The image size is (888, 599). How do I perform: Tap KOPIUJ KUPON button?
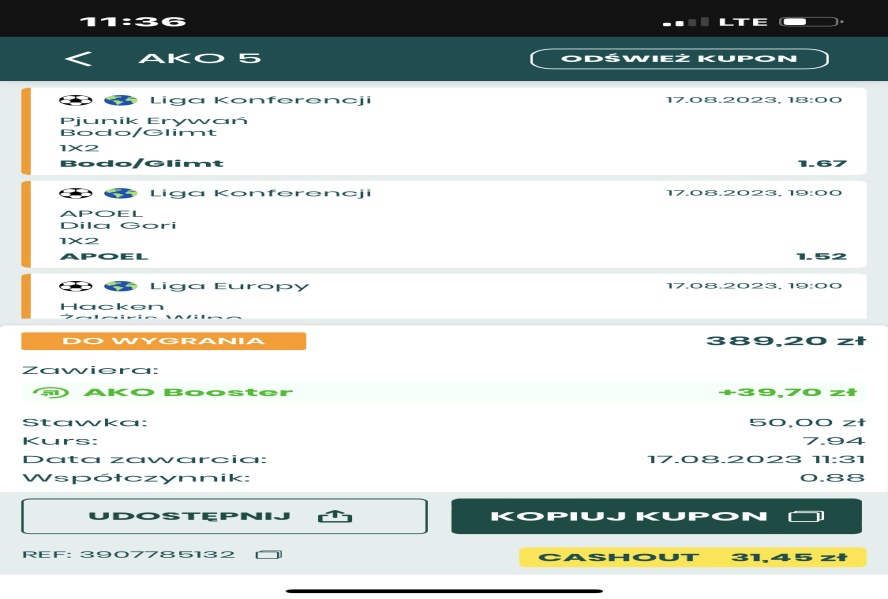click(x=656, y=516)
